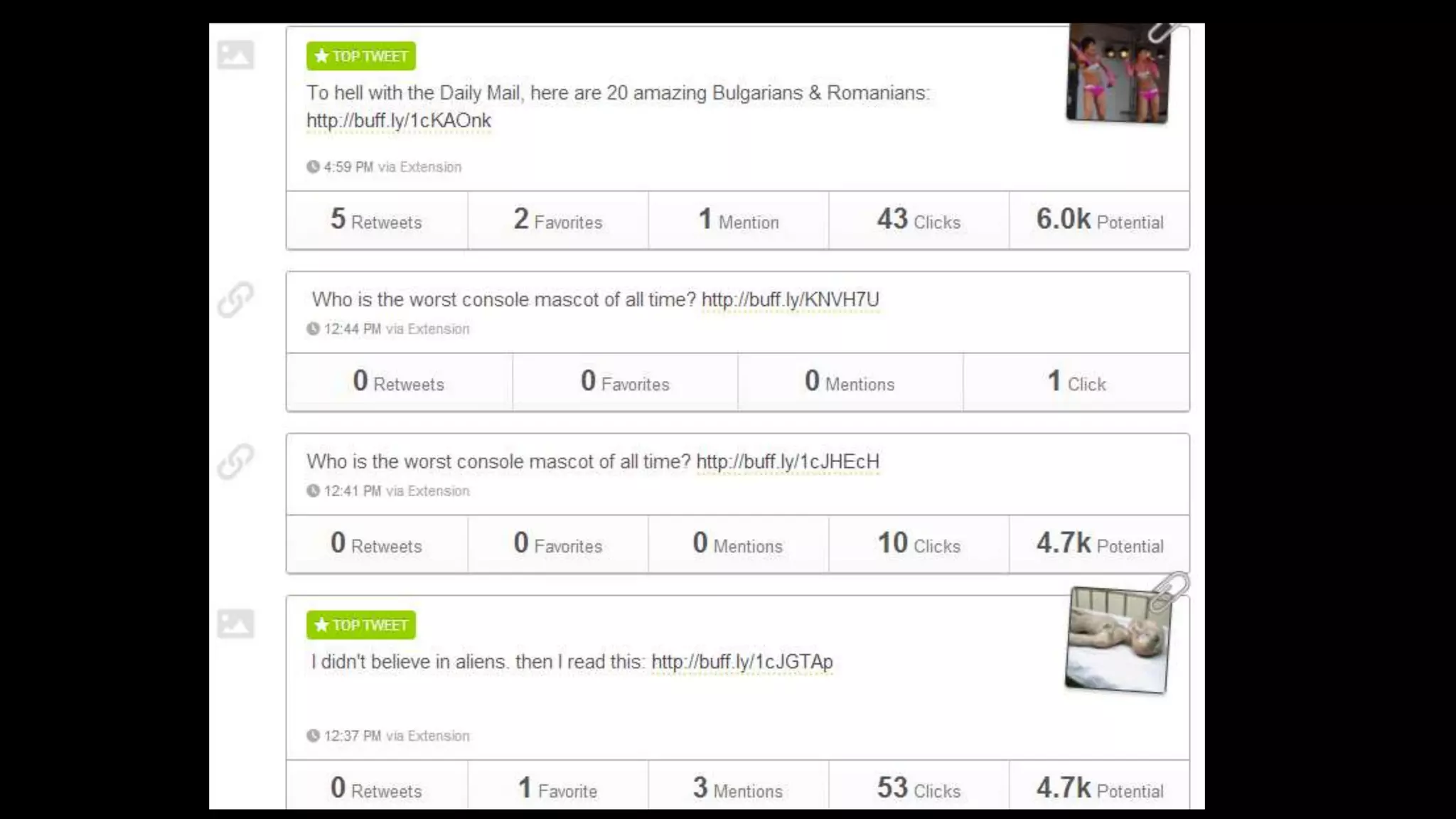Click clock icon next to 4:59 PM
Image resolution: width=1456 pixels, height=819 pixels.
313,167
